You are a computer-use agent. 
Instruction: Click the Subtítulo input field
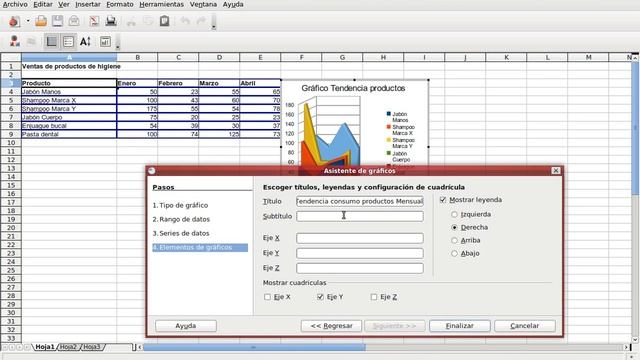pyautogui.click(x=360, y=216)
